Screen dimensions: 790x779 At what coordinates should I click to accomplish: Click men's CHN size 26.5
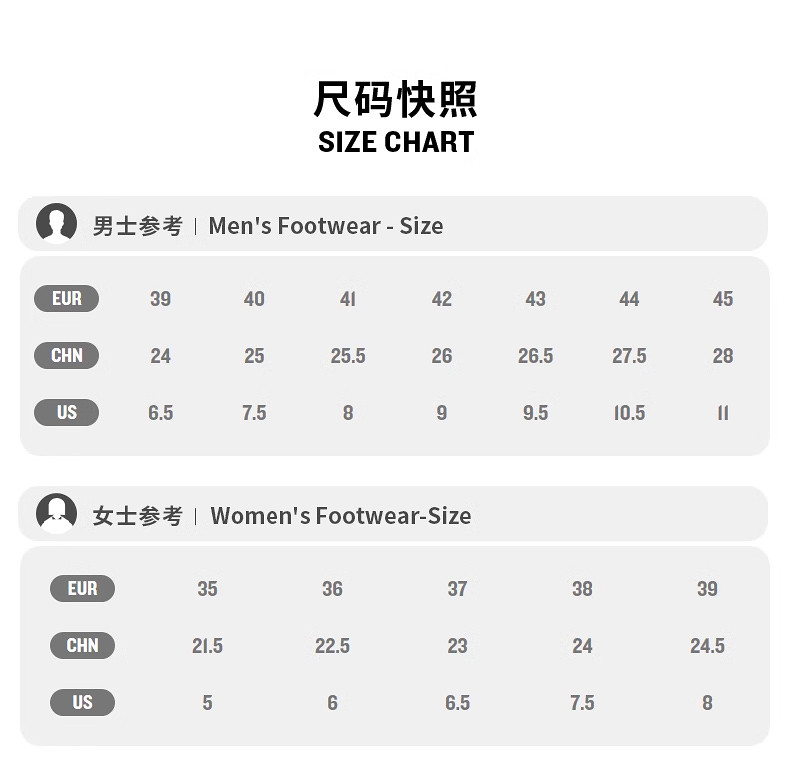[535, 356]
